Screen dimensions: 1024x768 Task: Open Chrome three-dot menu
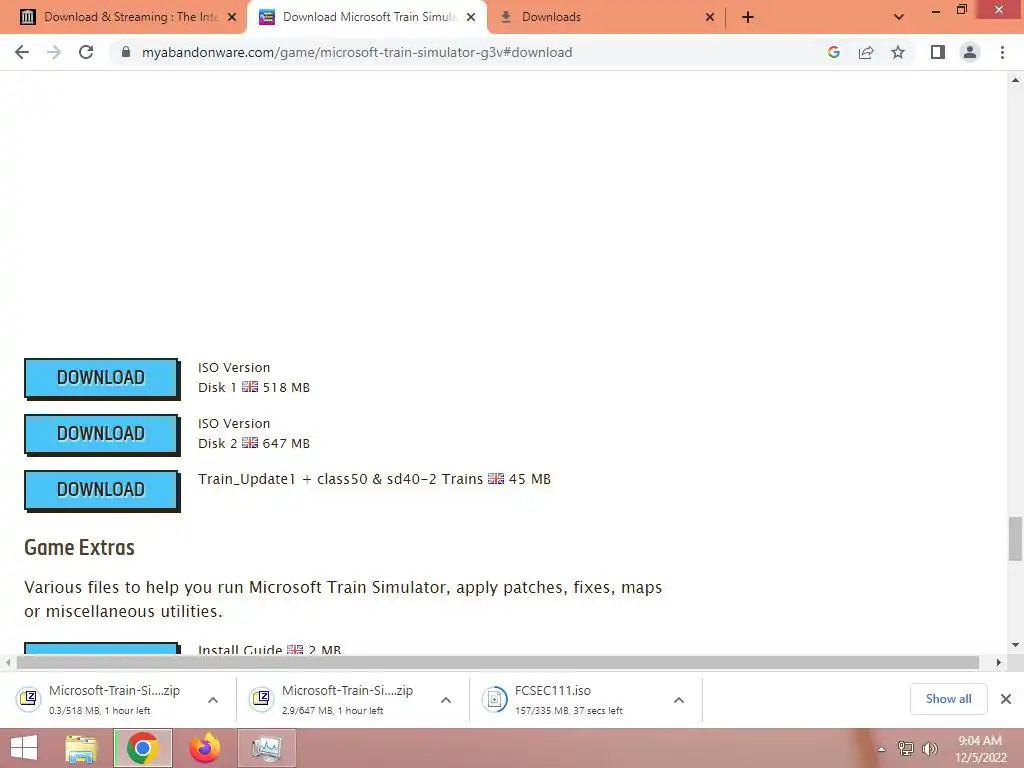click(x=1002, y=52)
